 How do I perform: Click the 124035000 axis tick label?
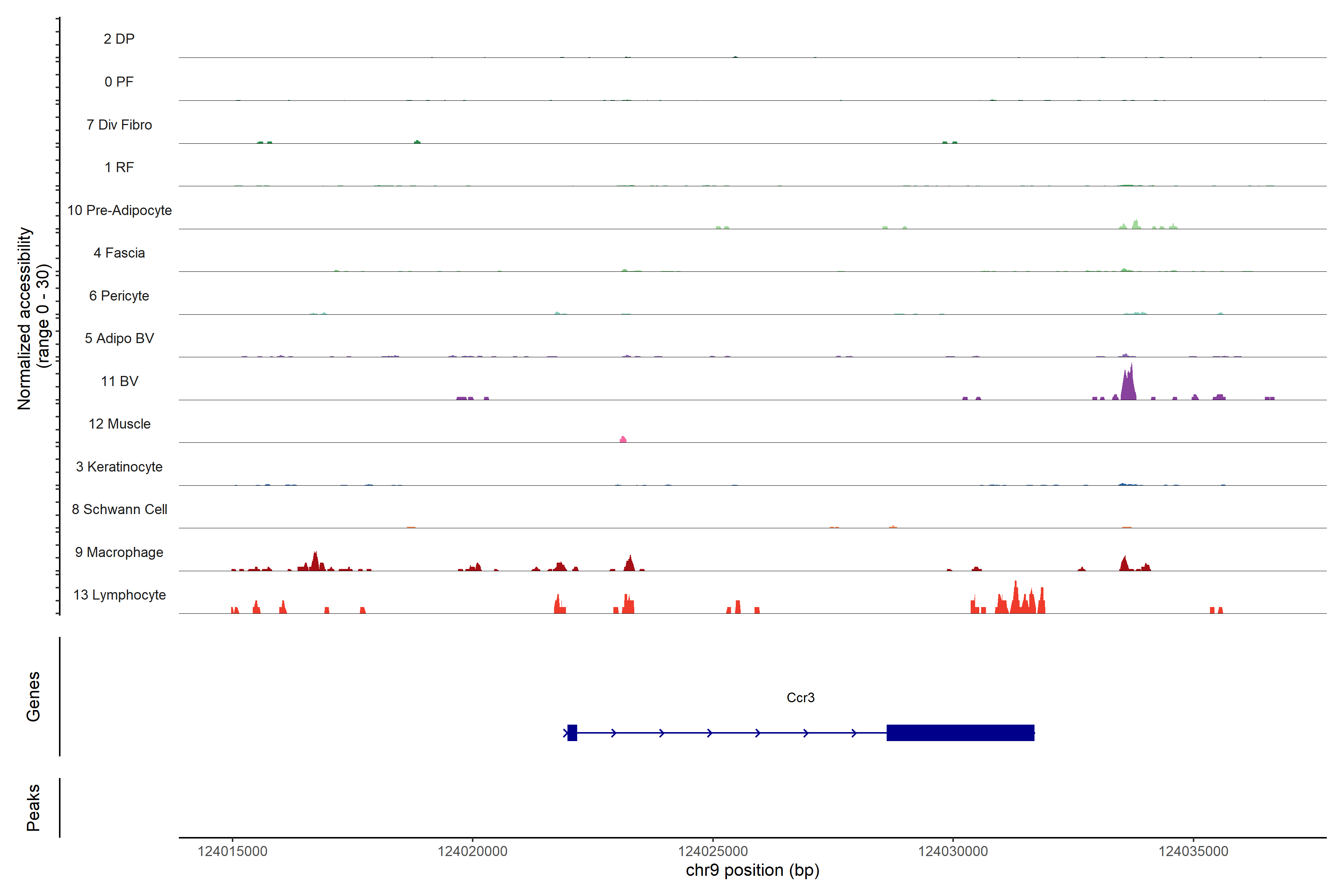pyautogui.click(x=1193, y=851)
